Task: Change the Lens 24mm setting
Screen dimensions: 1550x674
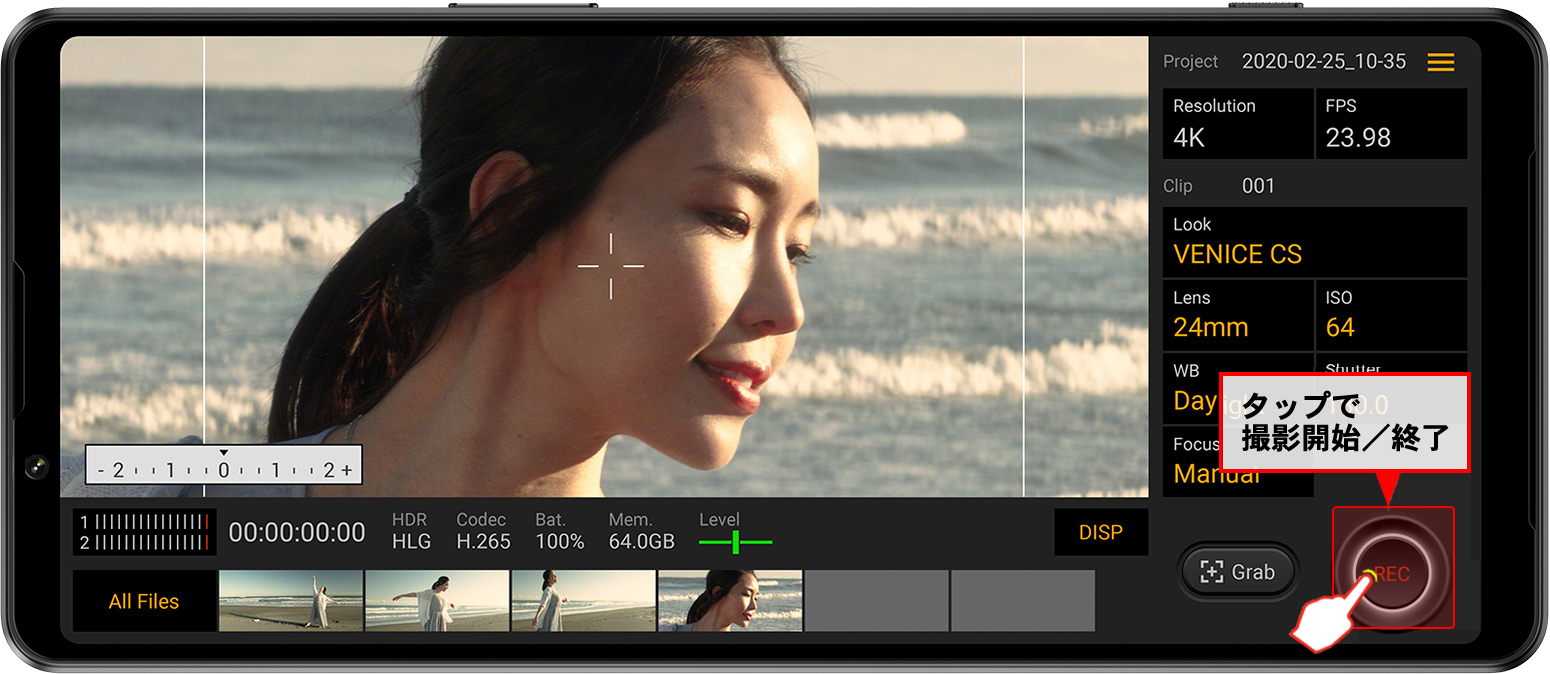Action: coord(1237,315)
